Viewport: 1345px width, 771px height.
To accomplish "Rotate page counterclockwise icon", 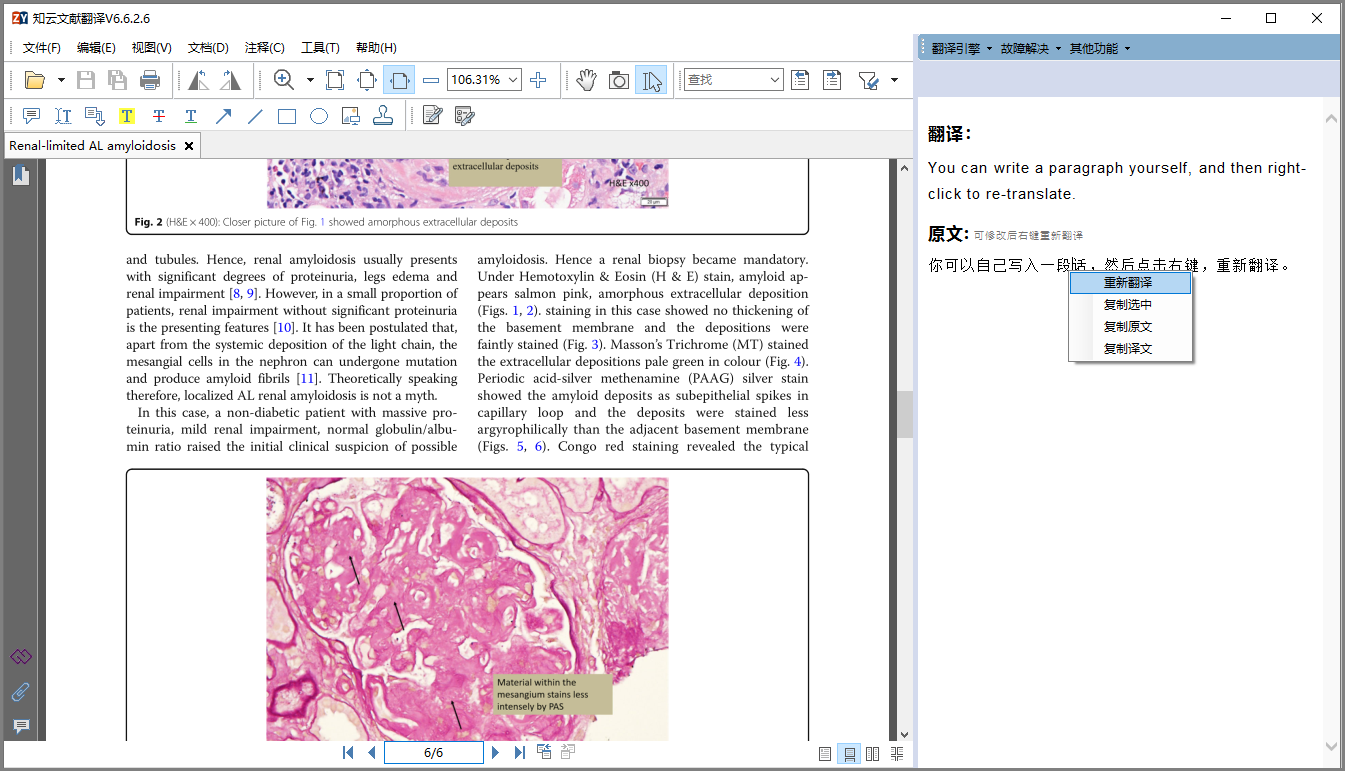I will 199,80.
